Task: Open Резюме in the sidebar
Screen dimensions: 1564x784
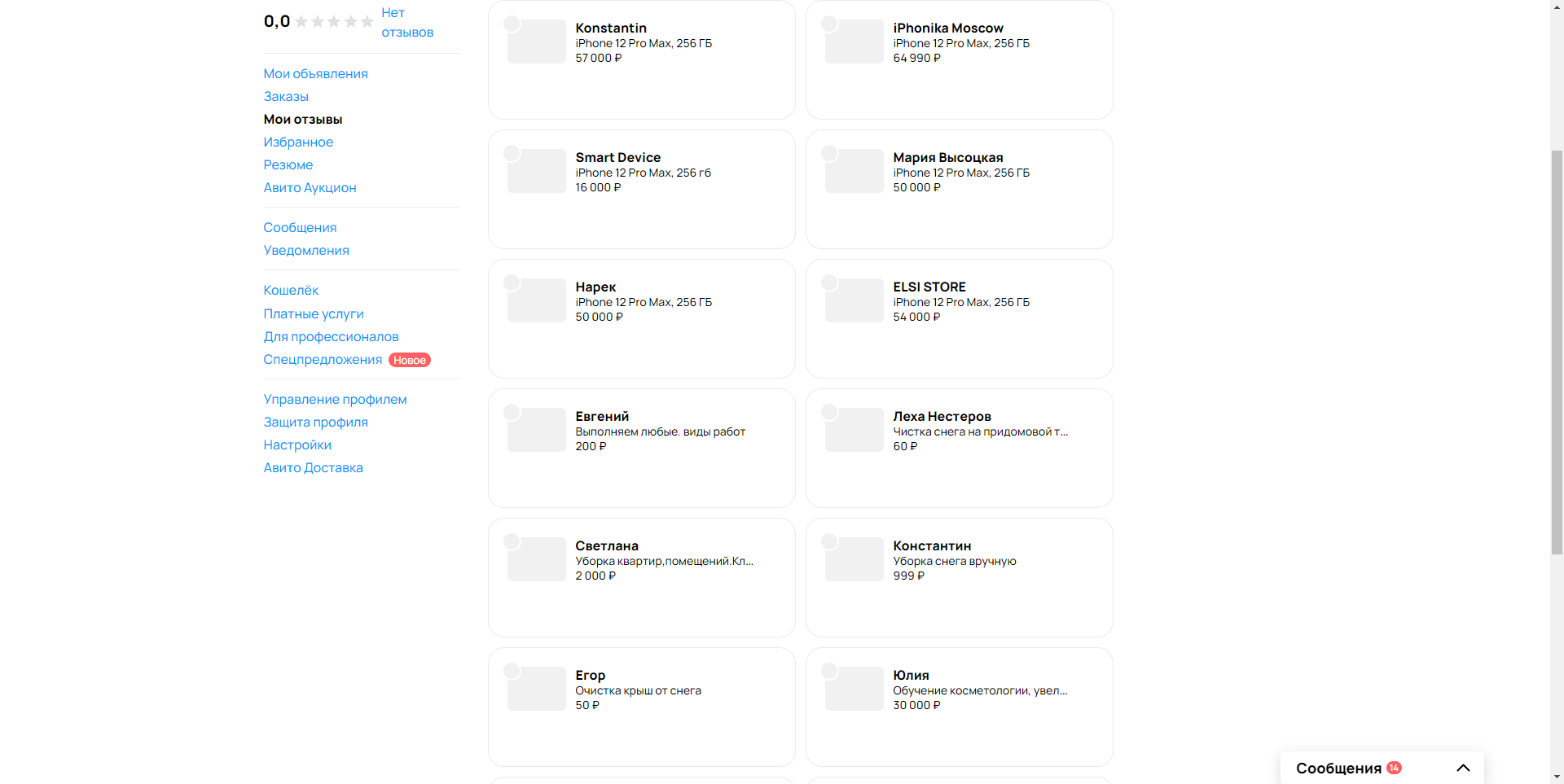Action: point(288,164)
